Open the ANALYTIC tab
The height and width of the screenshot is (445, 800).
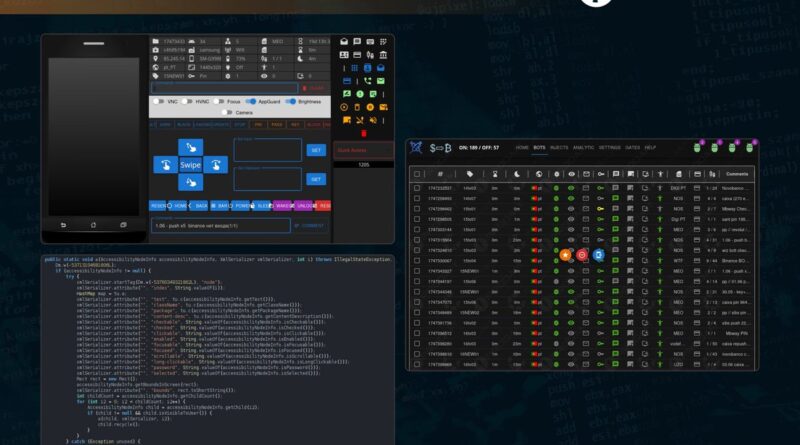click(583, 147)
